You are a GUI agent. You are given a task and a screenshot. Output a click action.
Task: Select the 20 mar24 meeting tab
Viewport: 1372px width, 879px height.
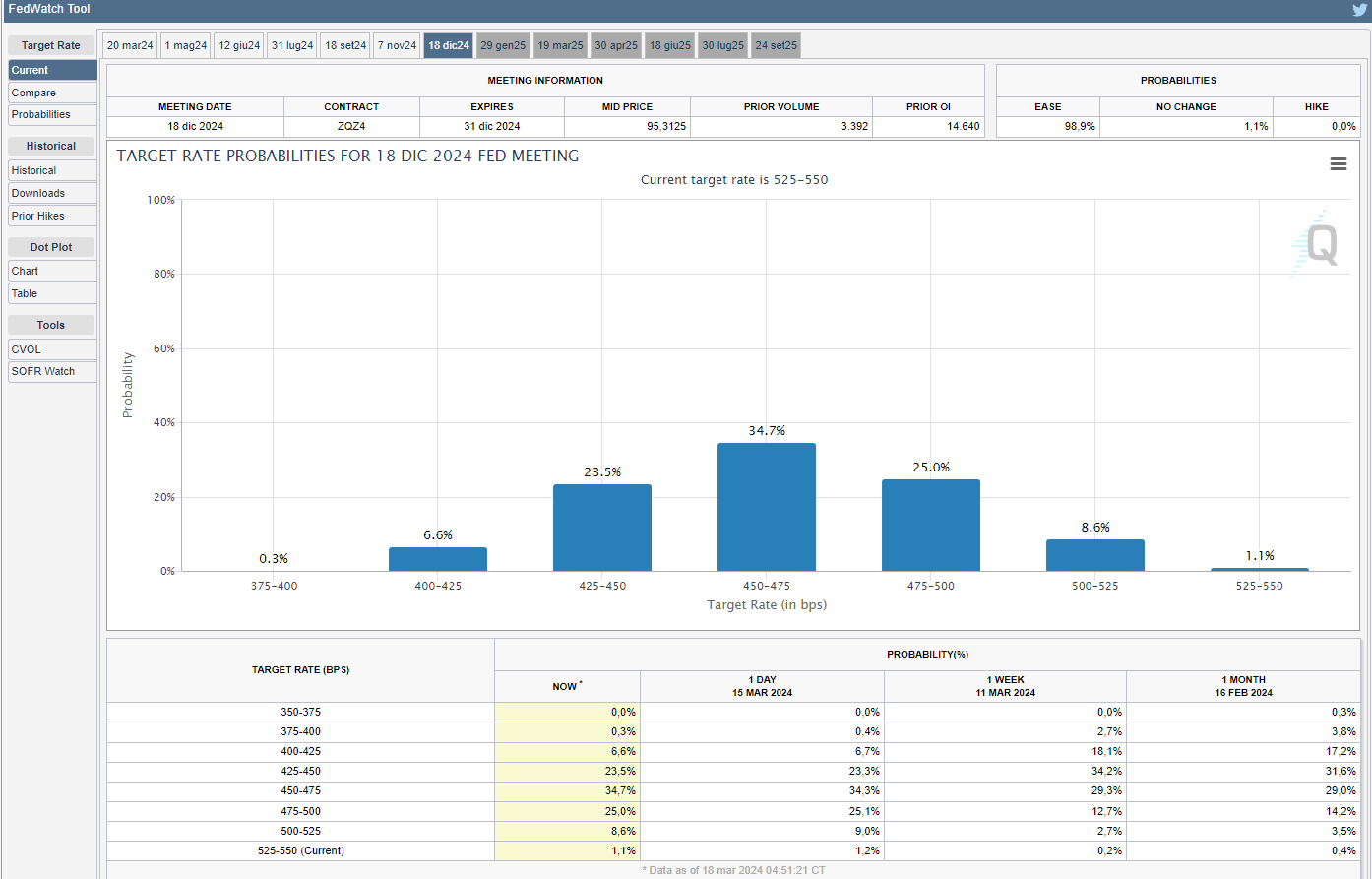(x=130, y=45)
